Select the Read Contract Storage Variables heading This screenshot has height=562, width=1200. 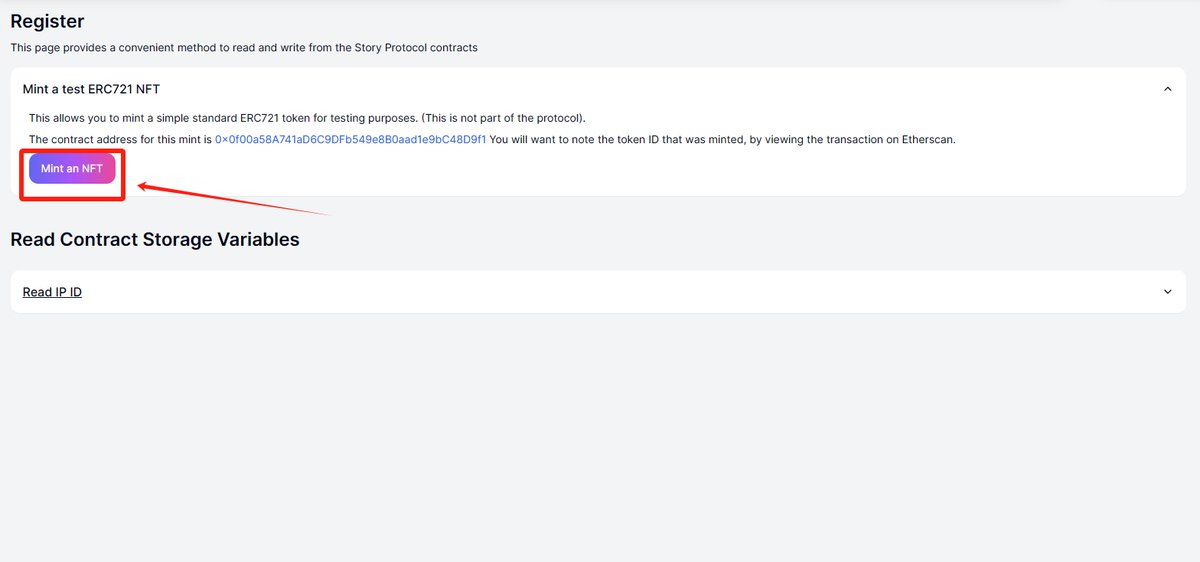155,239
